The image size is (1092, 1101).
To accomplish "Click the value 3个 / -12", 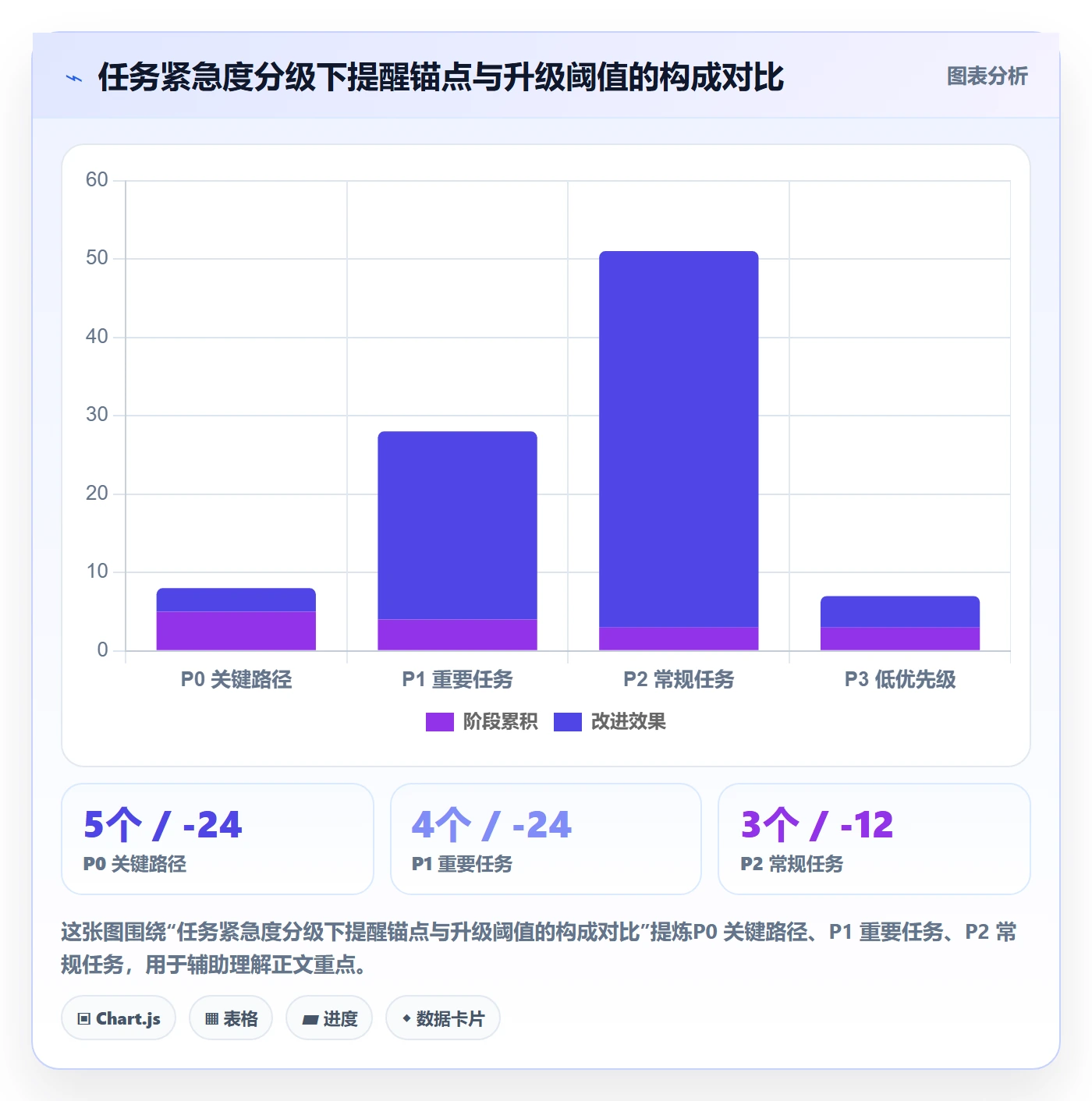I will [x=817, y=825].
